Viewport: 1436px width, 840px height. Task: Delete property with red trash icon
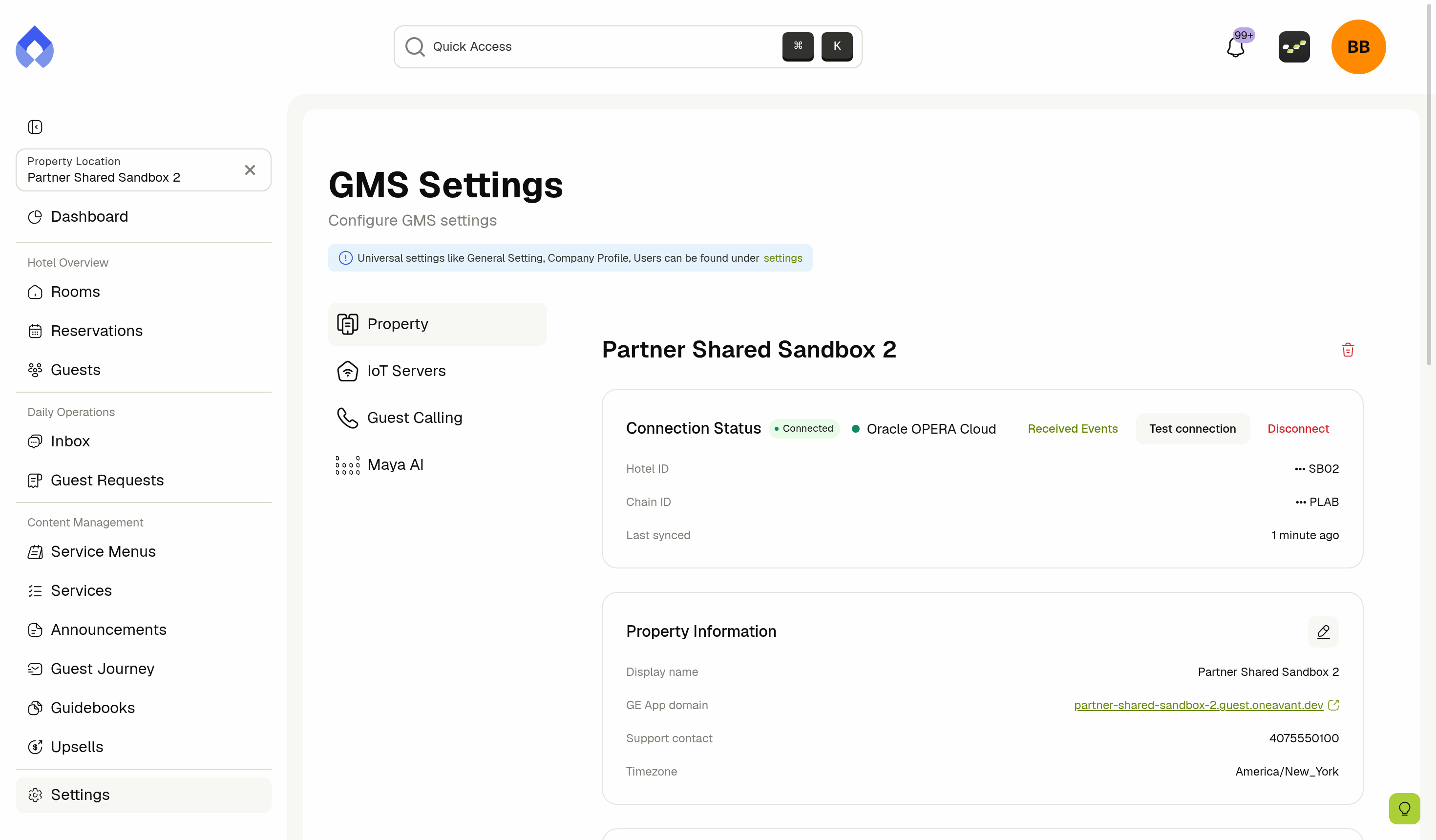[x=1348, y=350]
